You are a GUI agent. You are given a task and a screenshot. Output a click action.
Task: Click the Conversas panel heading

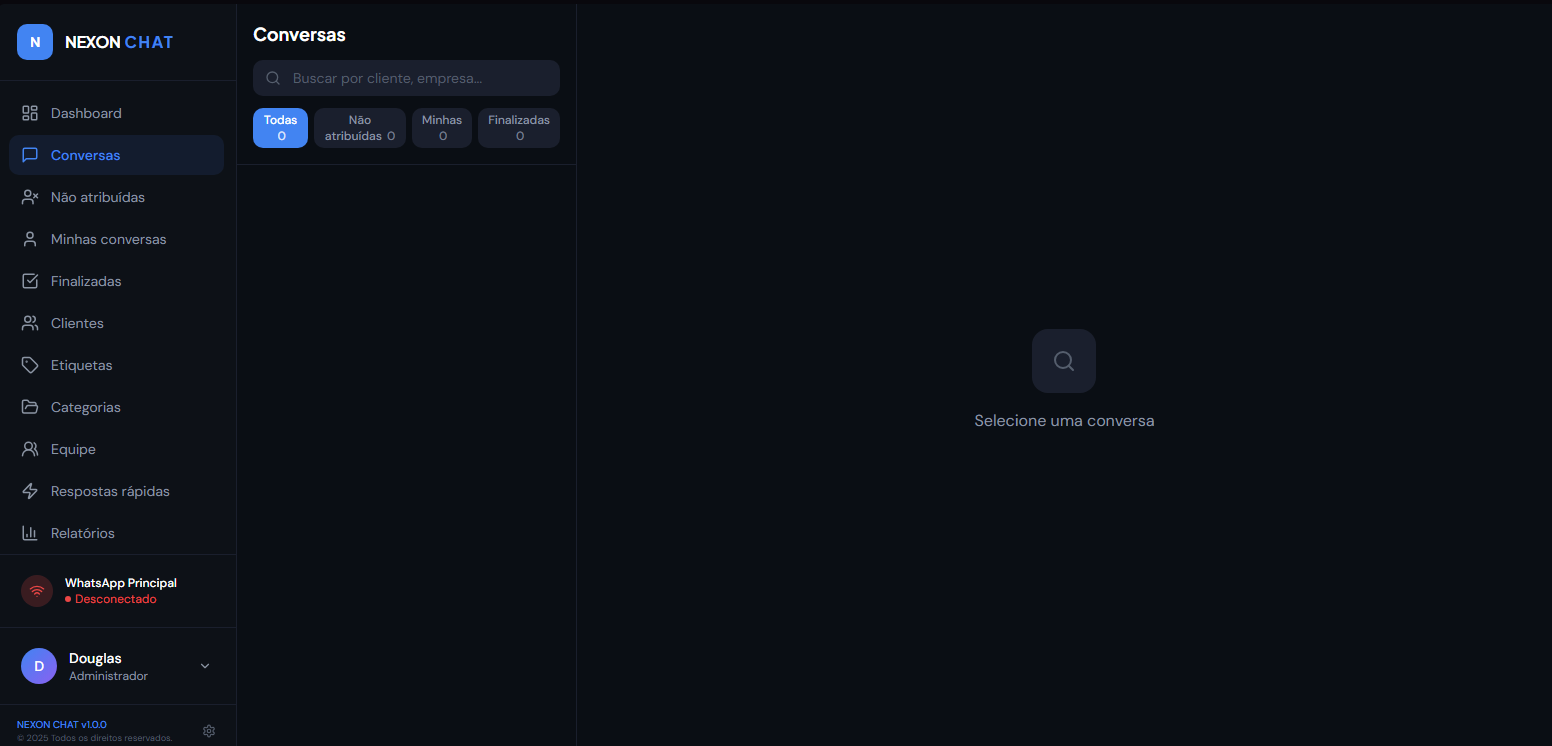pos(299,35)
